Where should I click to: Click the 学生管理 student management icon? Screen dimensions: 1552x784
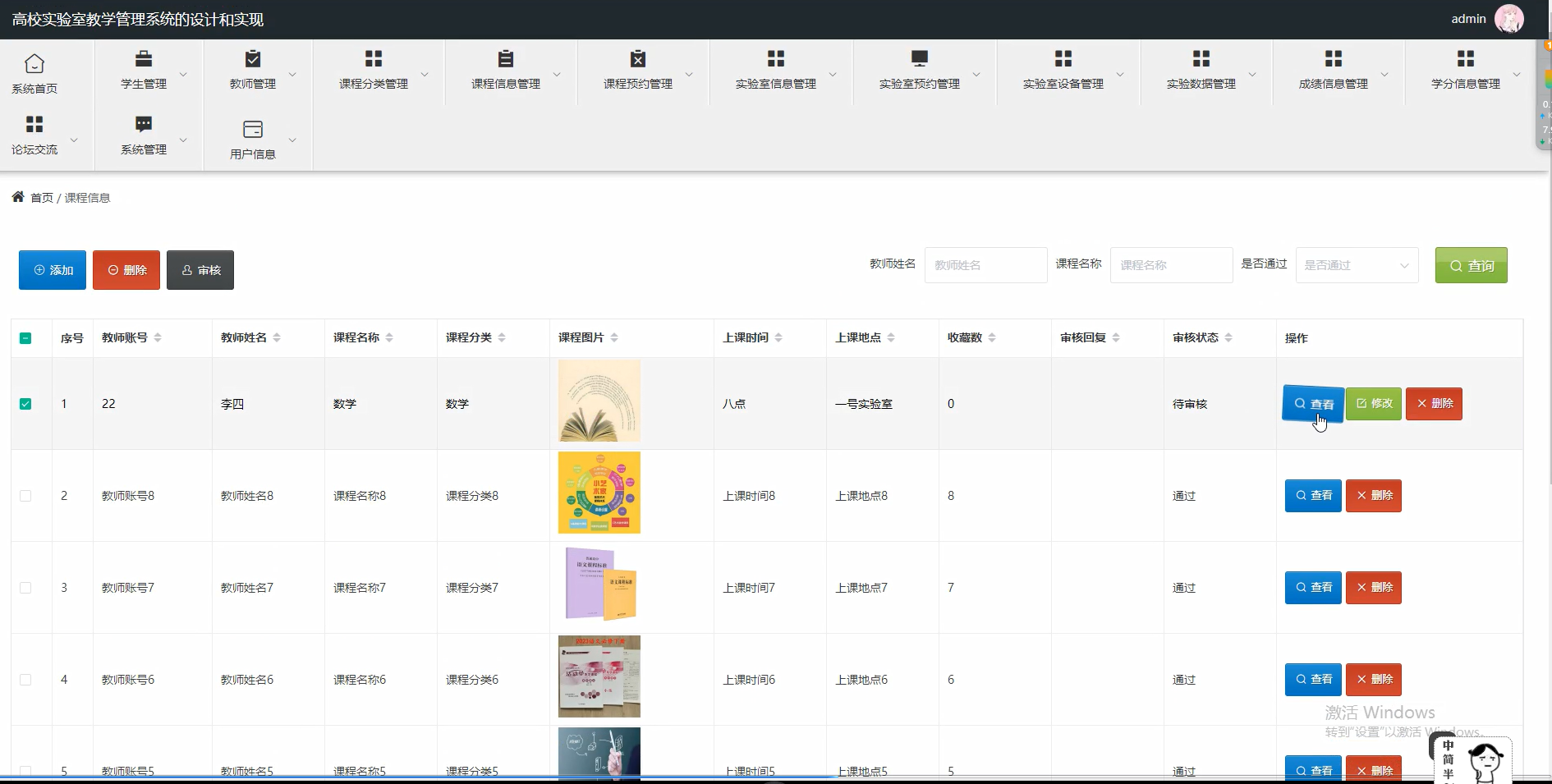144,60
